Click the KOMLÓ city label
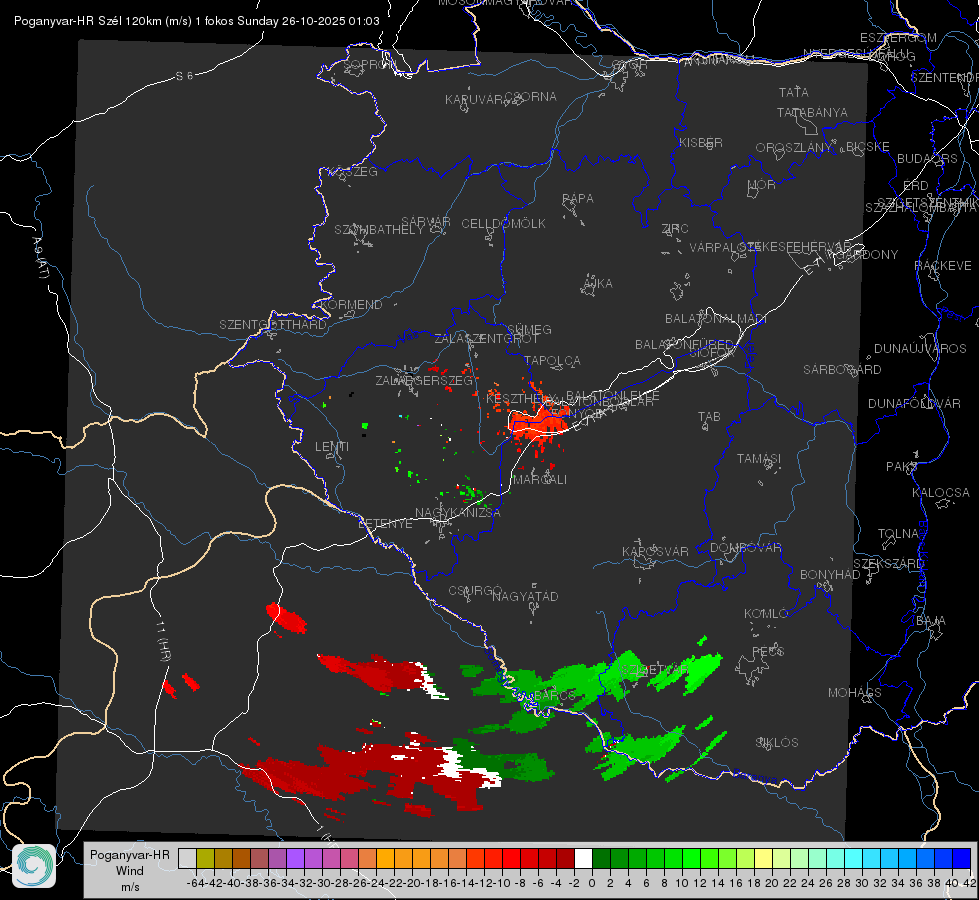Viewport: 979px width, 900px height. click(766, 613)
